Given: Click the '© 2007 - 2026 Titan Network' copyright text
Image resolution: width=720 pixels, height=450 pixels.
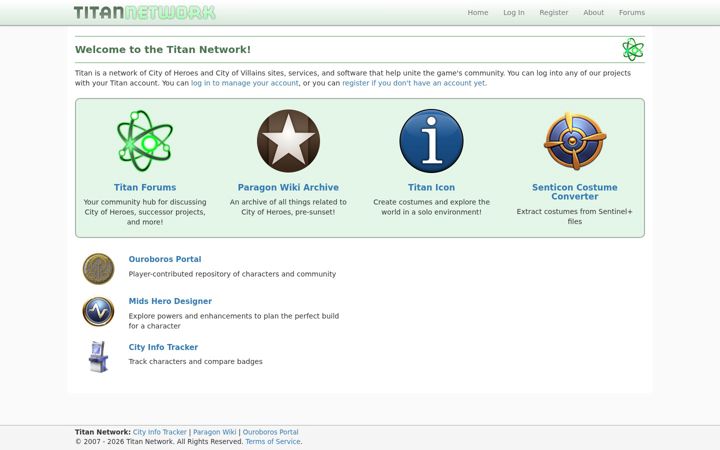Looking at the screenshot, I should pyautogui.click(x=159, y=441).
